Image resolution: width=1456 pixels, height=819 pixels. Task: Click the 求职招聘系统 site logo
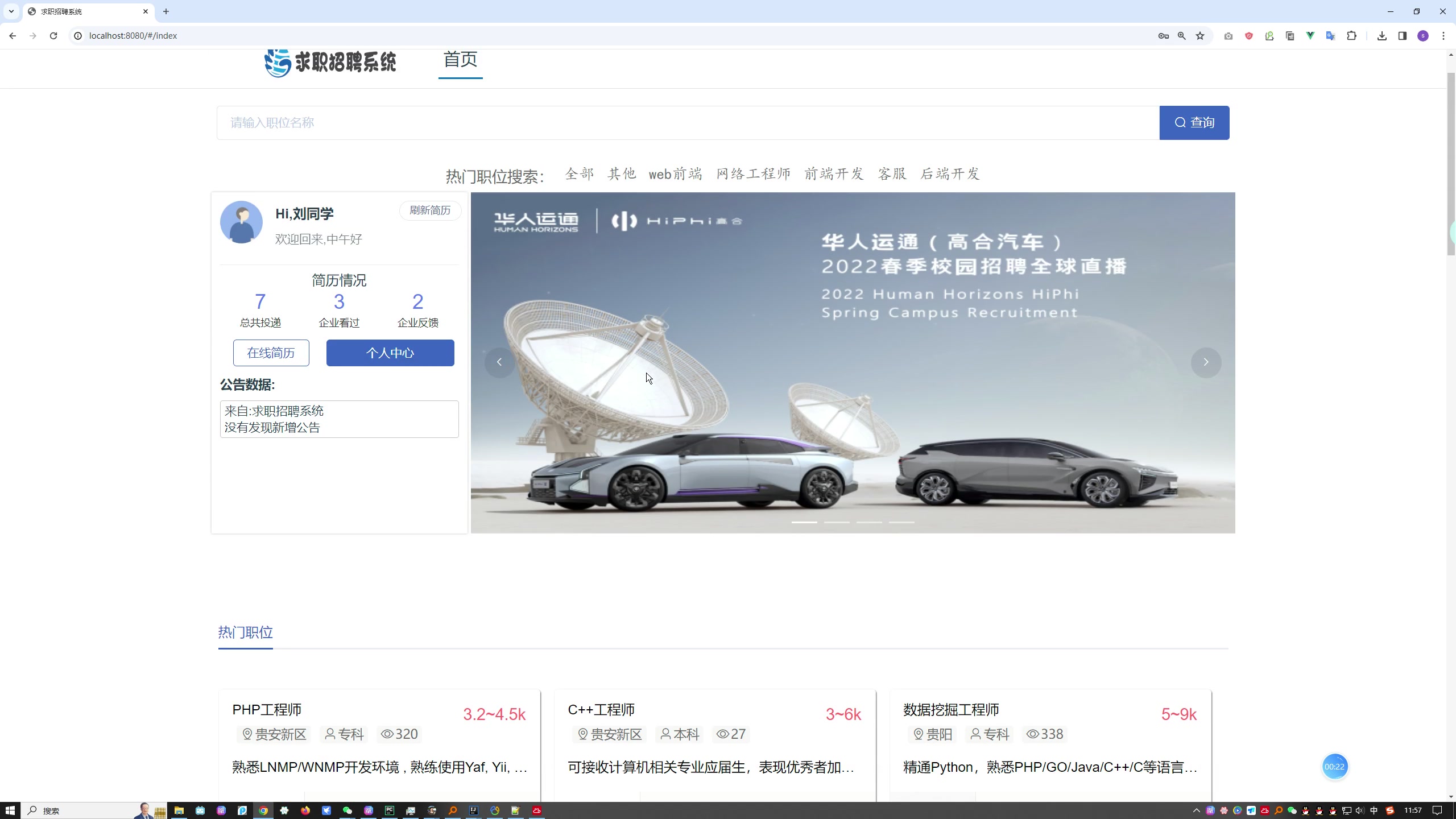click(330, 62)
